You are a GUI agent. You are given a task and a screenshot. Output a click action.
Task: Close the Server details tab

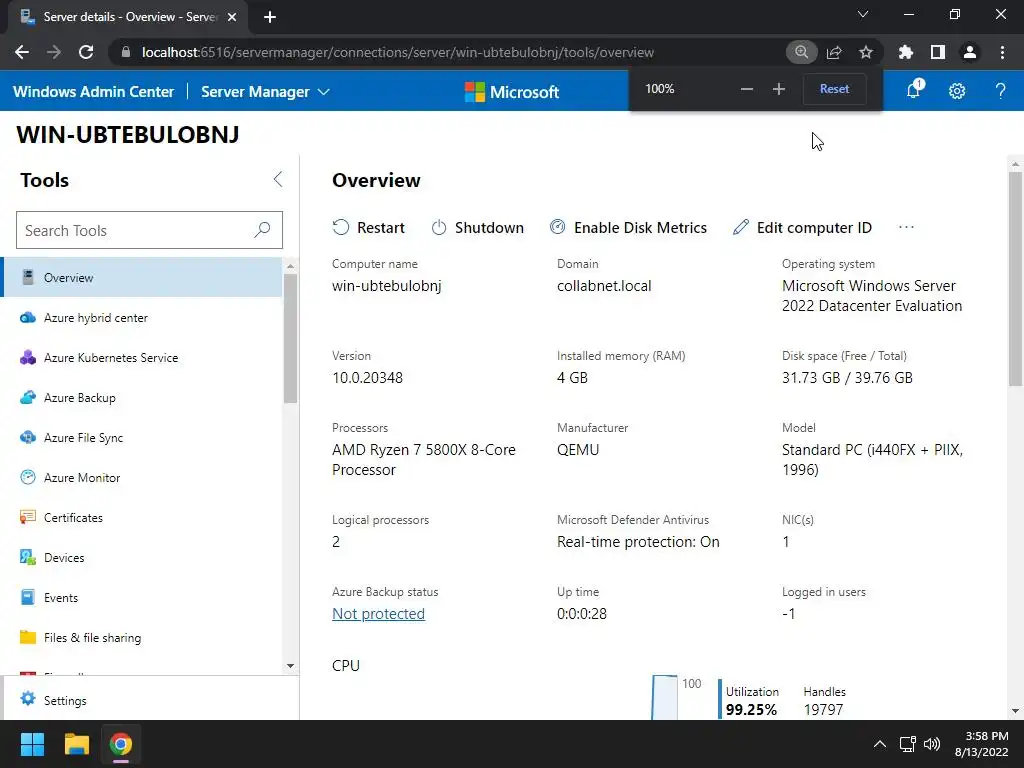[x=232, y=17]
